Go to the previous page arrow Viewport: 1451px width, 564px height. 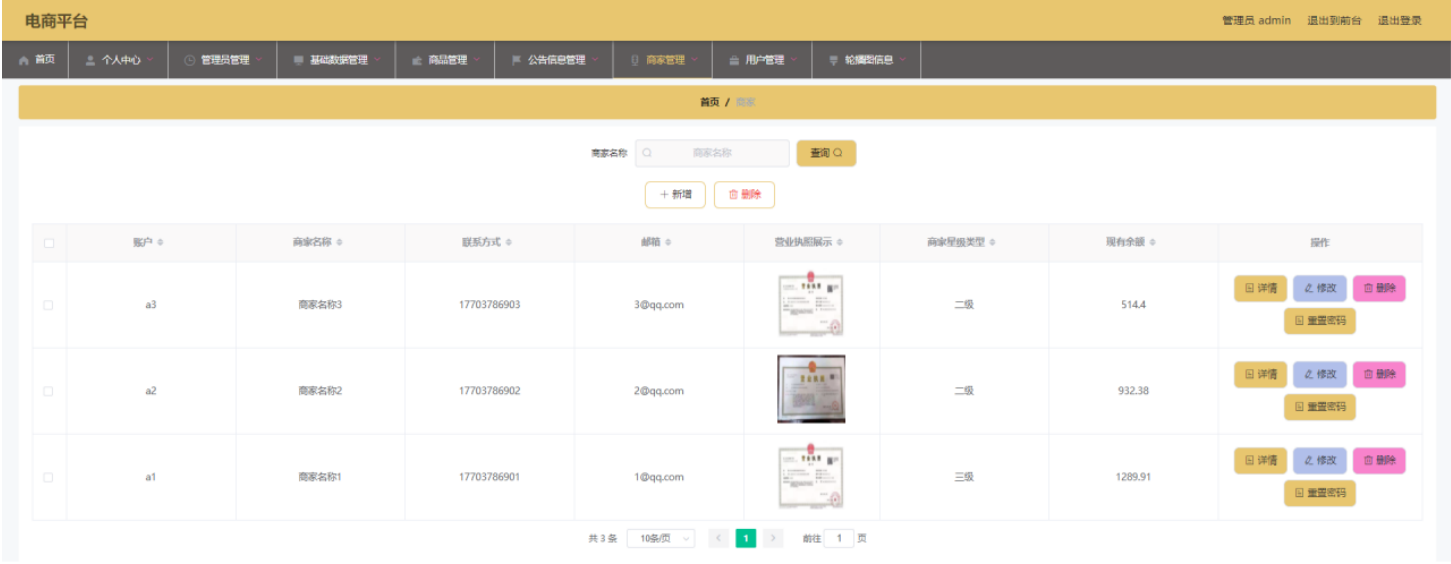coord(718,538)
